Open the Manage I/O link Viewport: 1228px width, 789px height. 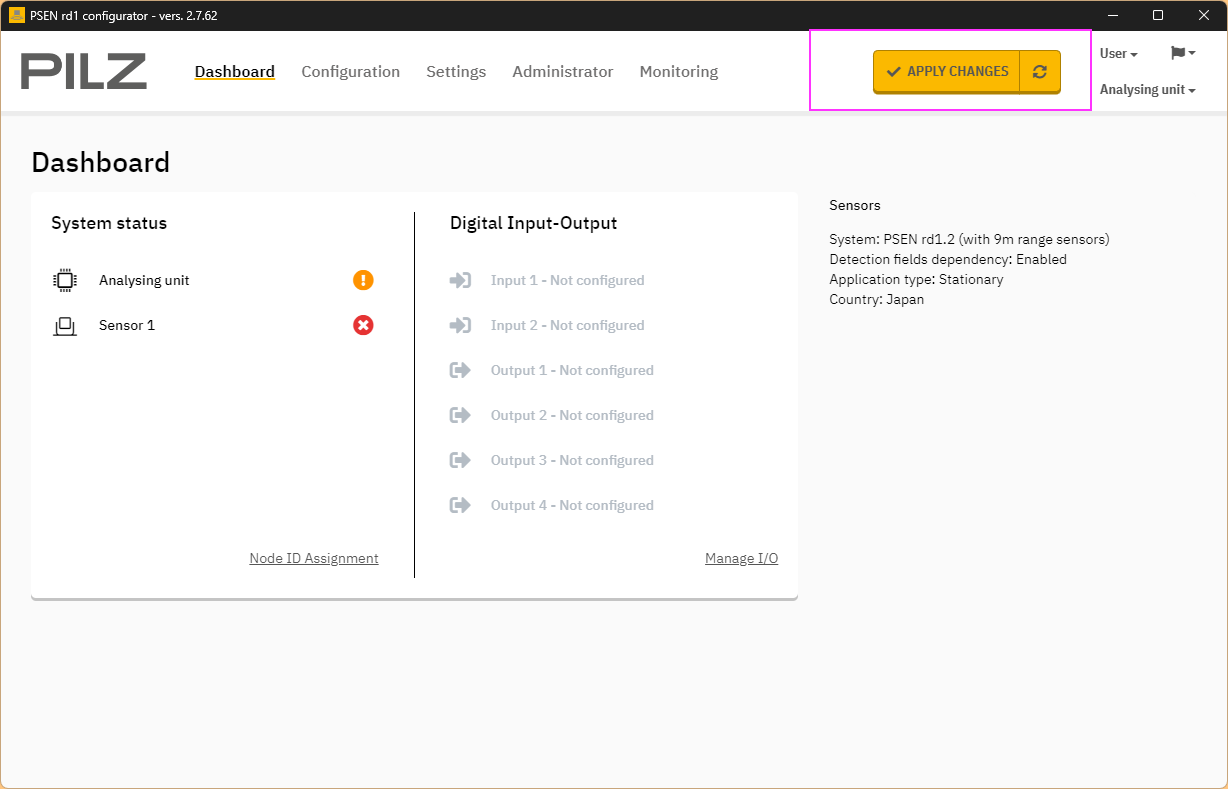(741, 558)
